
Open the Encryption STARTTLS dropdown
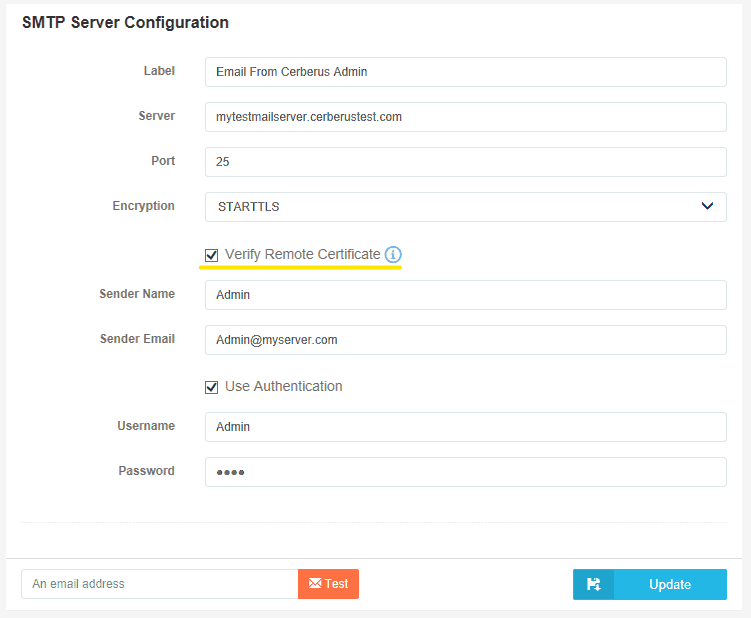(466, 207)
